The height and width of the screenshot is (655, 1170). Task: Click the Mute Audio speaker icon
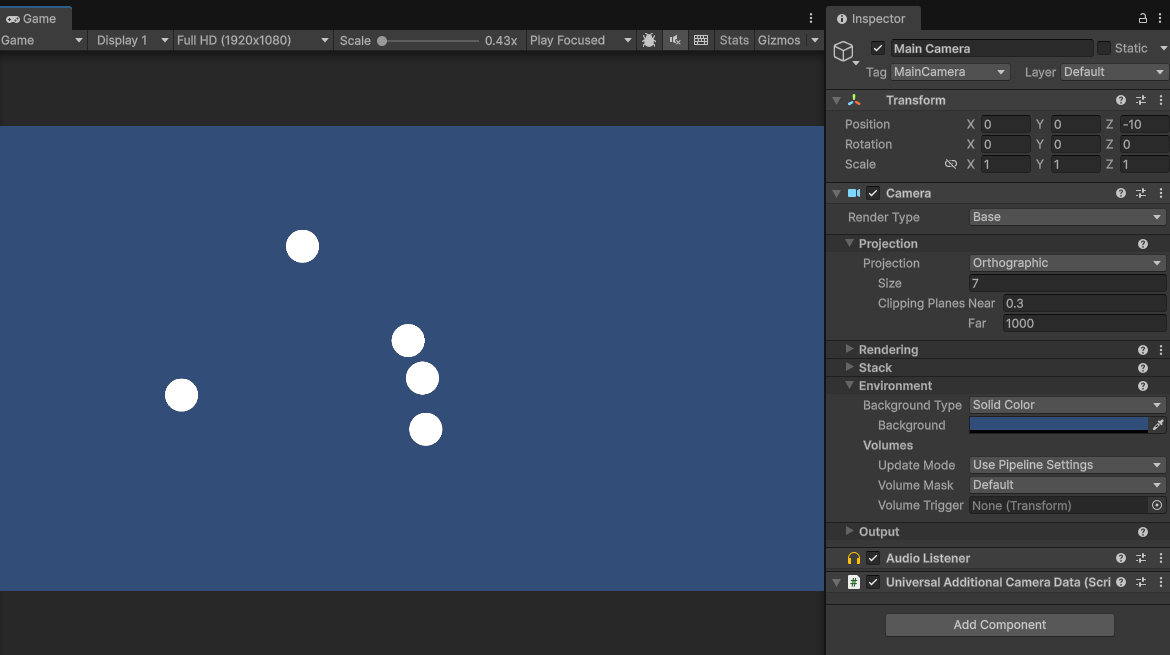point(675,40)
